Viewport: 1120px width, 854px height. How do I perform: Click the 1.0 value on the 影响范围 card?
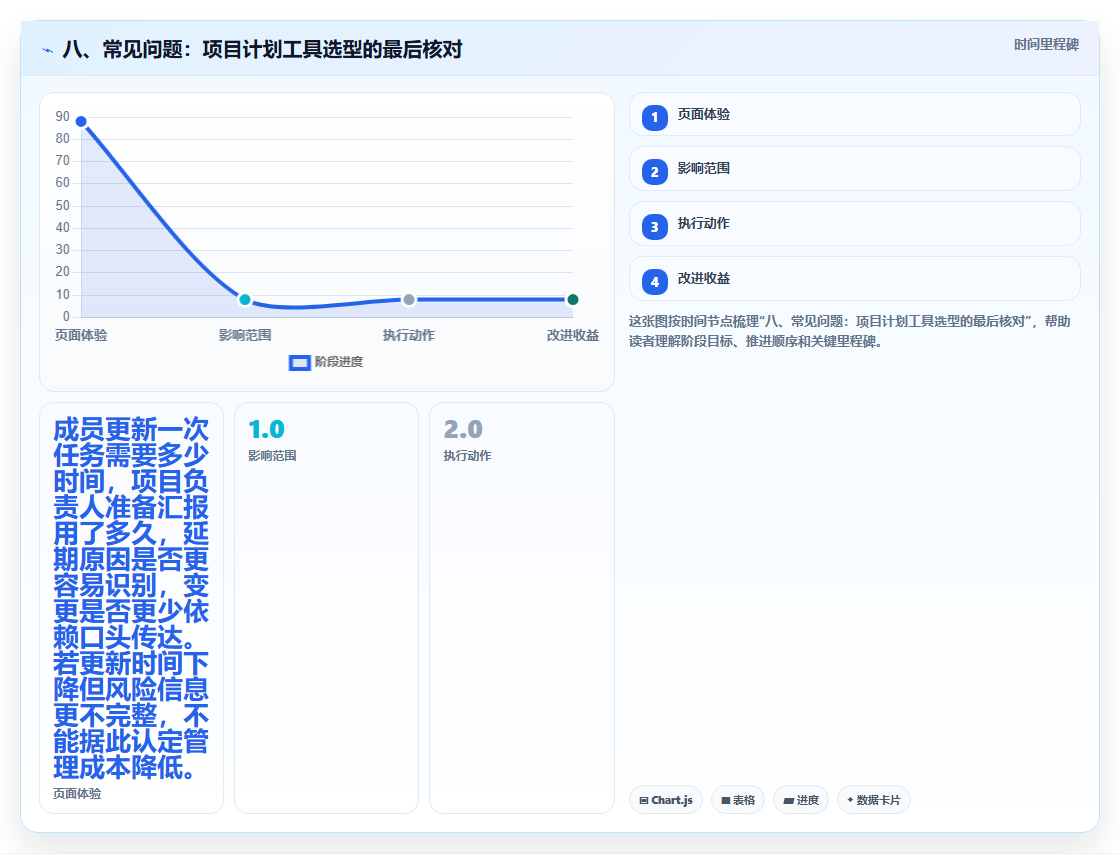click(266, 429)
